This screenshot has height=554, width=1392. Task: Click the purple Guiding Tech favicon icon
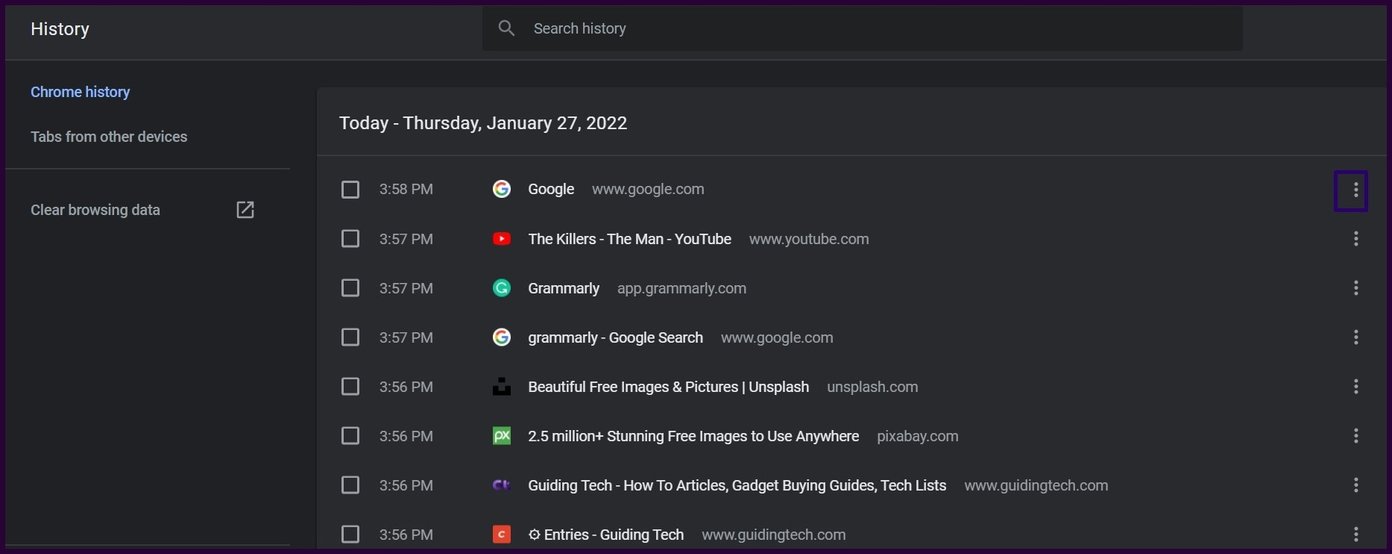pos(502,485)
